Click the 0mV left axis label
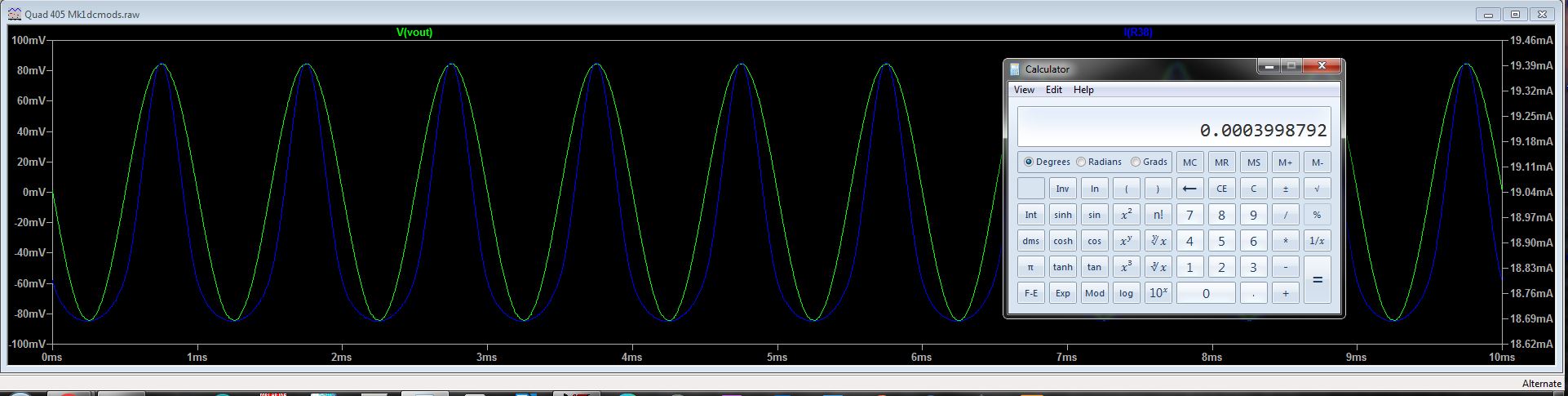This screenshot has width=1568, height=396. click(x=33, y=192)
